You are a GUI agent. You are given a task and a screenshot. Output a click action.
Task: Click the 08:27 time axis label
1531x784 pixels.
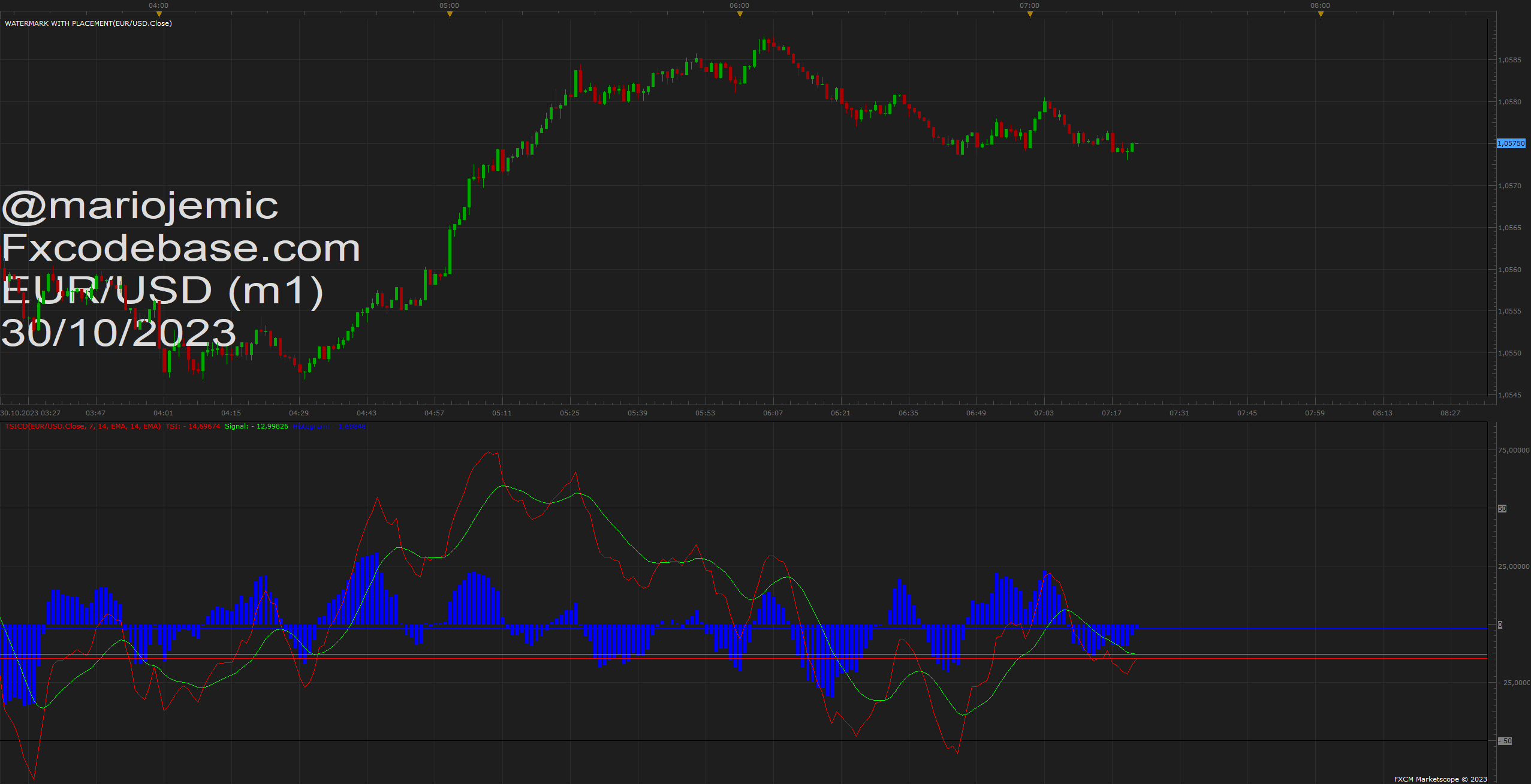[x=1450, y=413]
